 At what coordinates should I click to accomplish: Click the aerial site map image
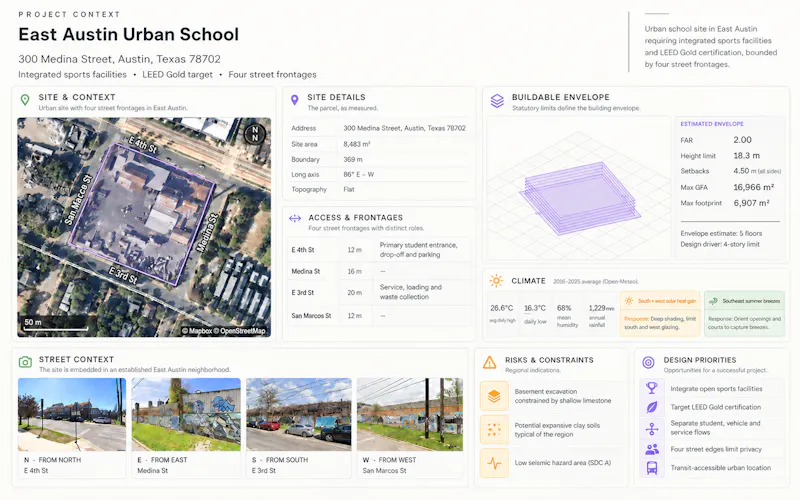[144, 227]
